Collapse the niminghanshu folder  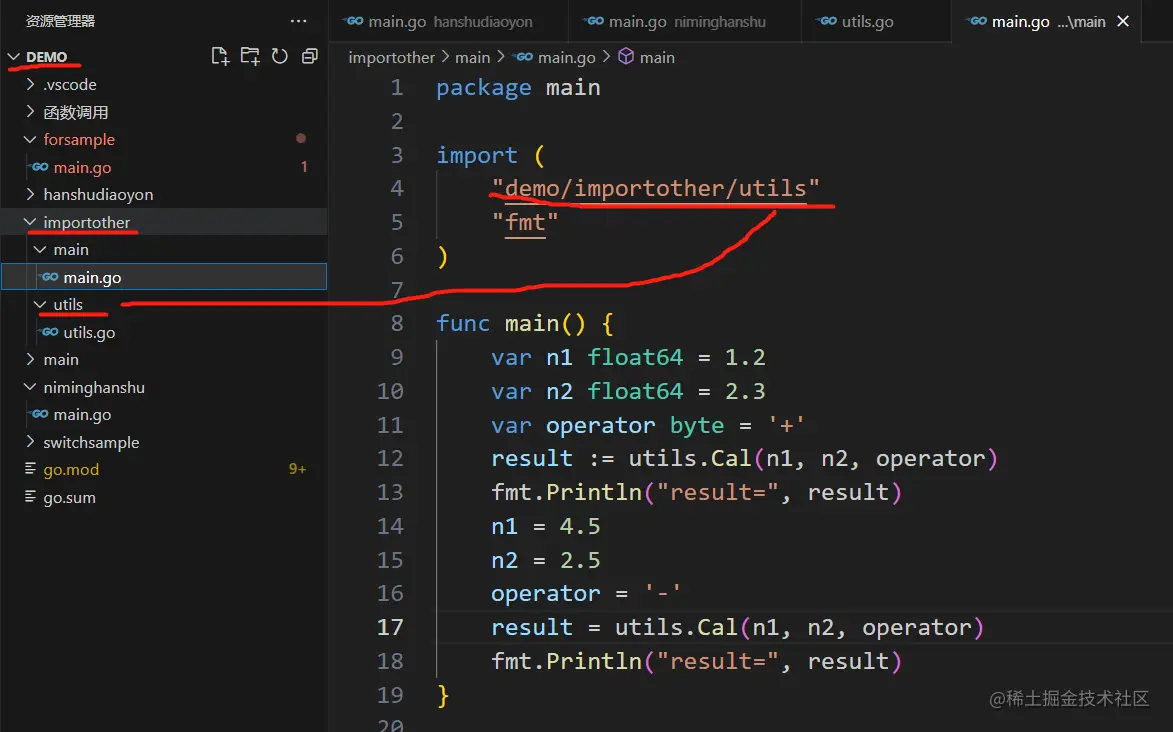click(30, 387)
